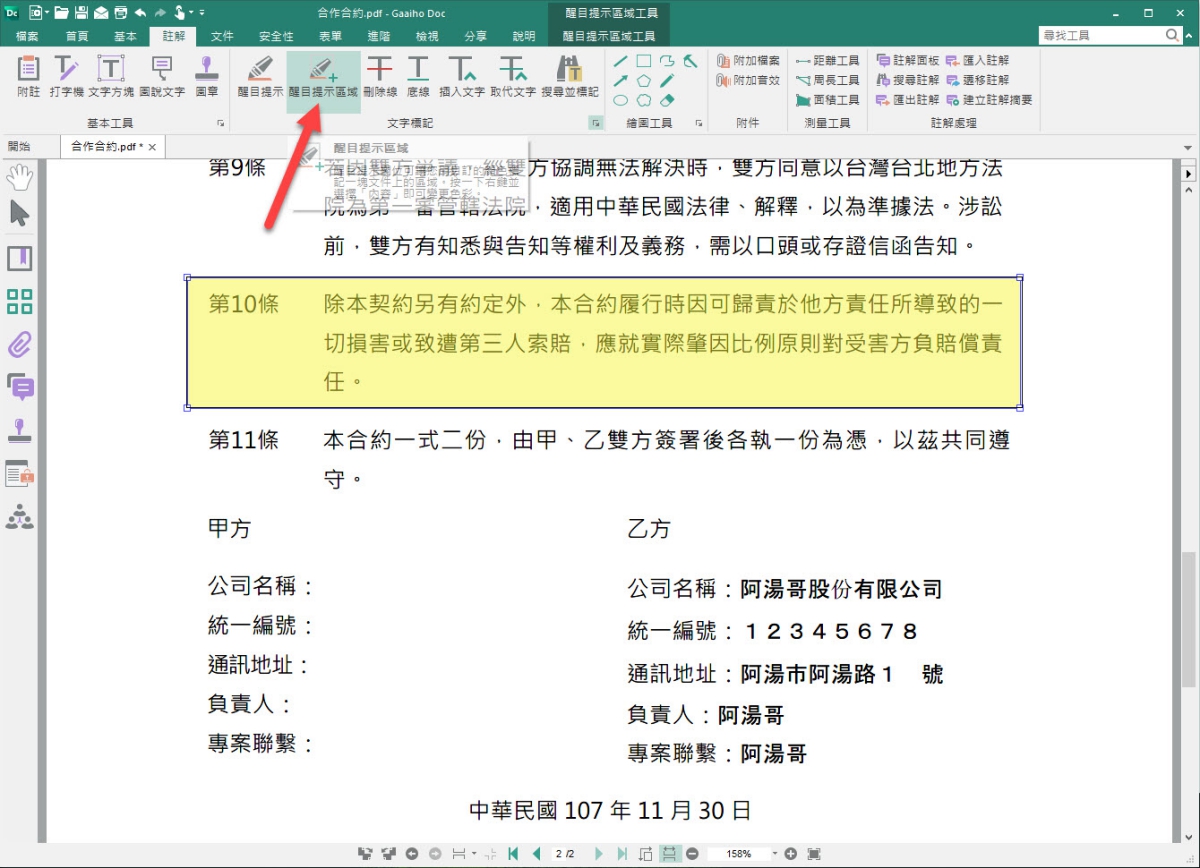1200x868 pixels.
Task: Open the zoom percentage dropdown arrow
Action: tap(774, 854)
